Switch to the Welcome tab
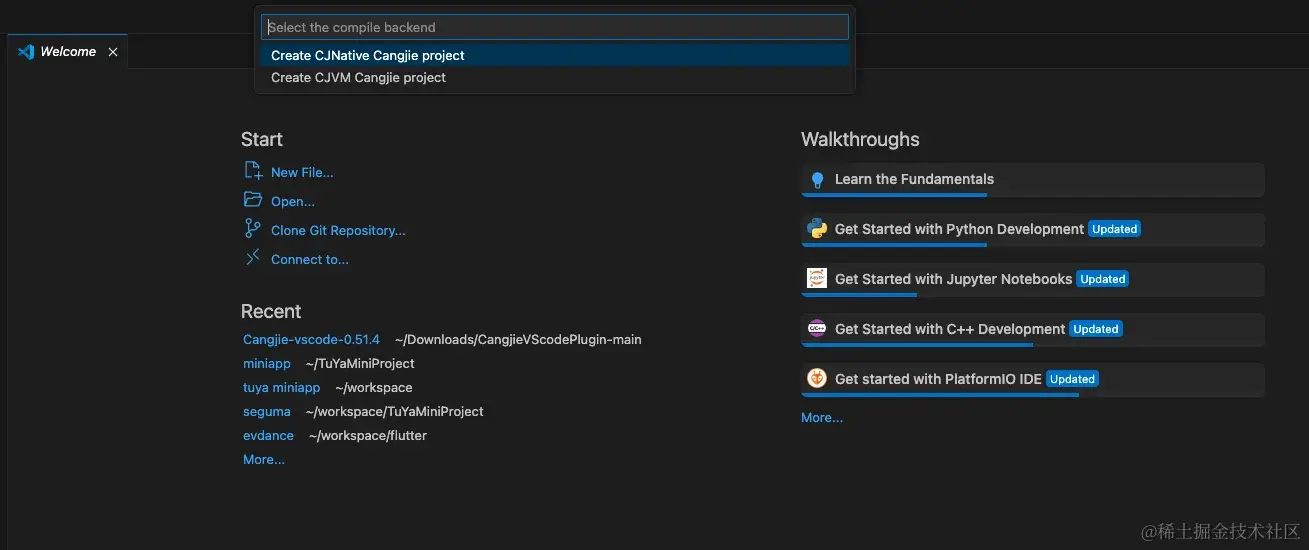 coord(67,52)
